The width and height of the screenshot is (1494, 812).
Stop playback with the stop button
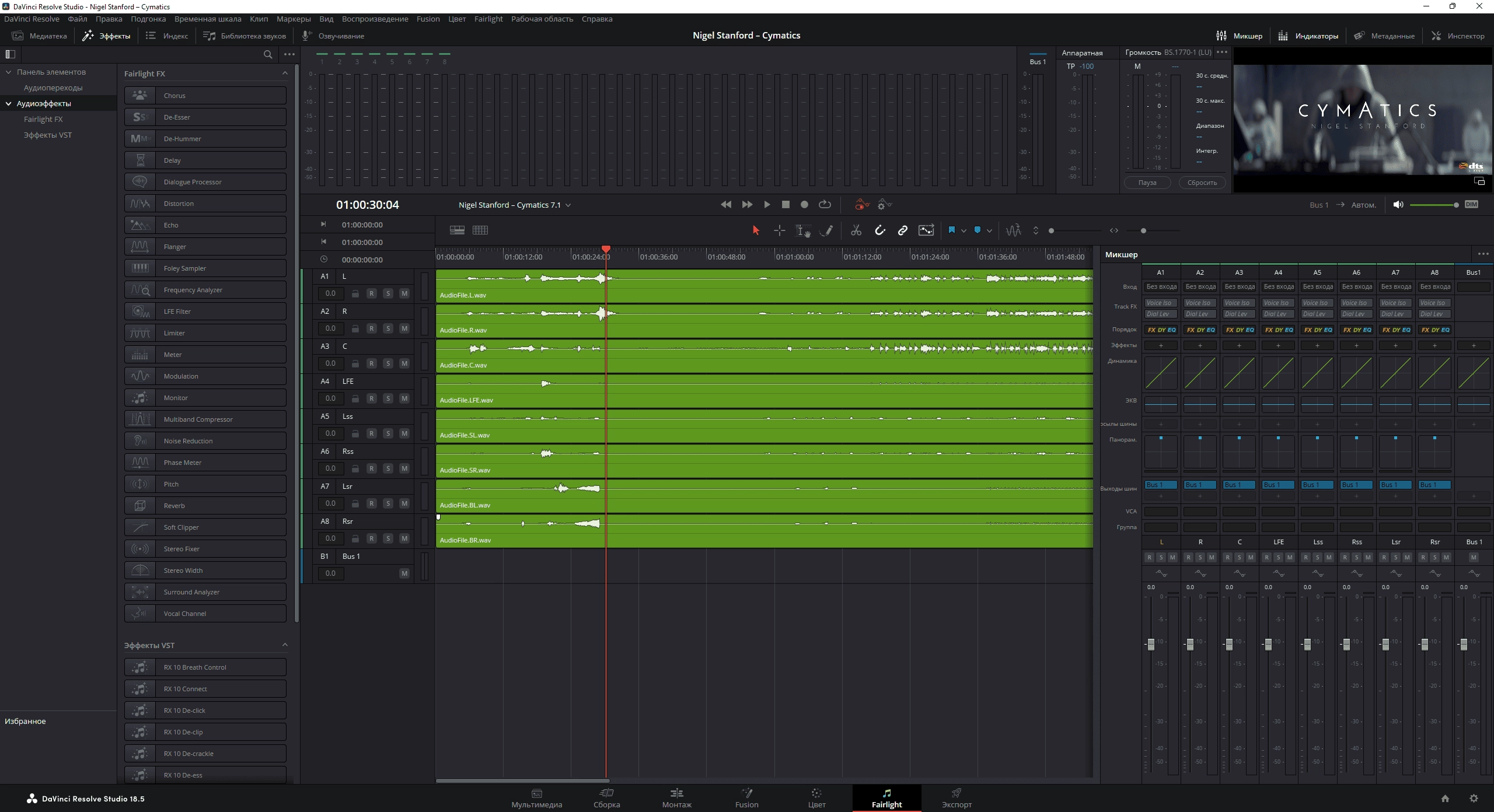tap(786, 205)
